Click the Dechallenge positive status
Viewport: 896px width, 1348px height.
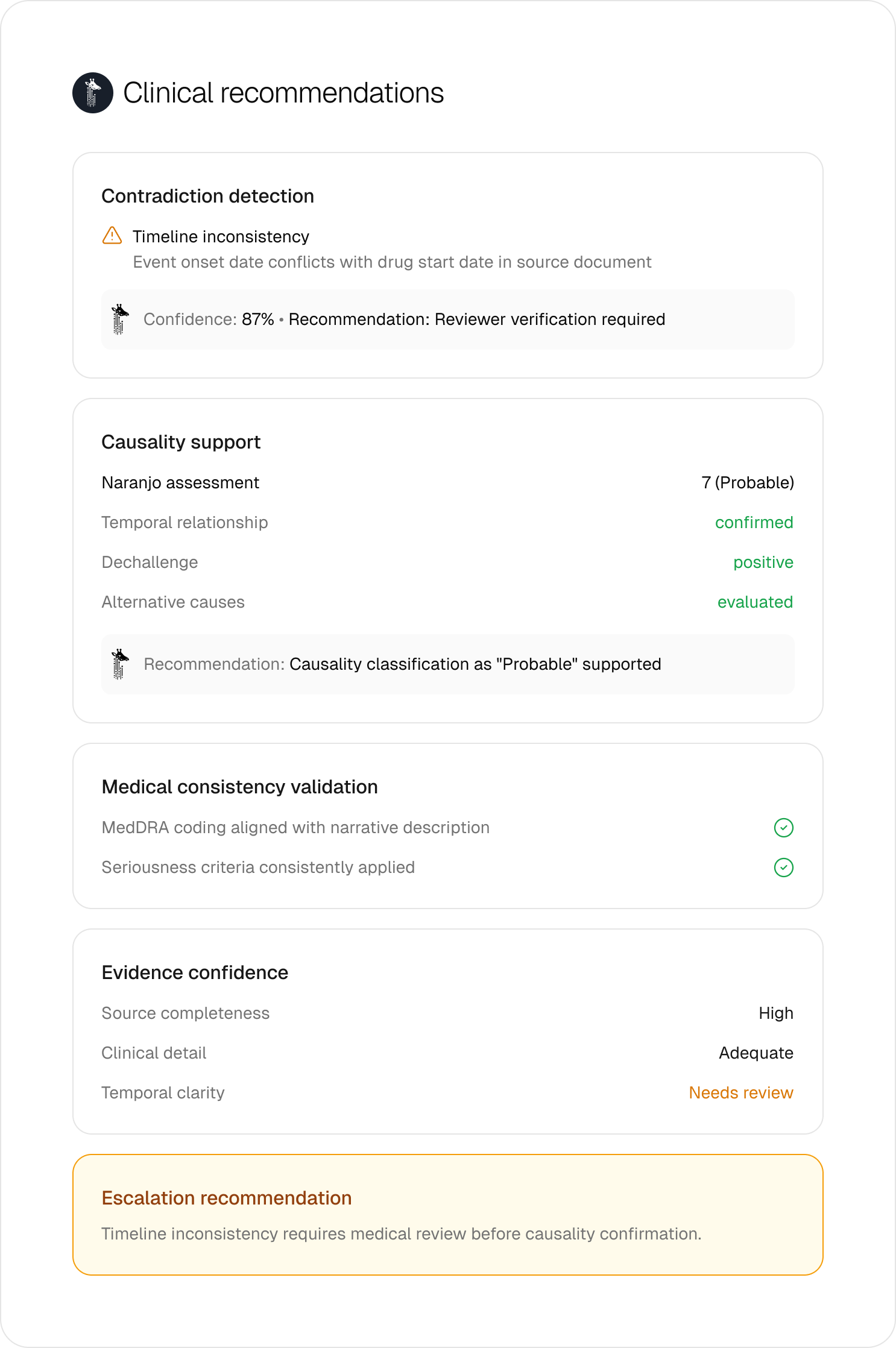pyautogui.click(x=763, y=562)
